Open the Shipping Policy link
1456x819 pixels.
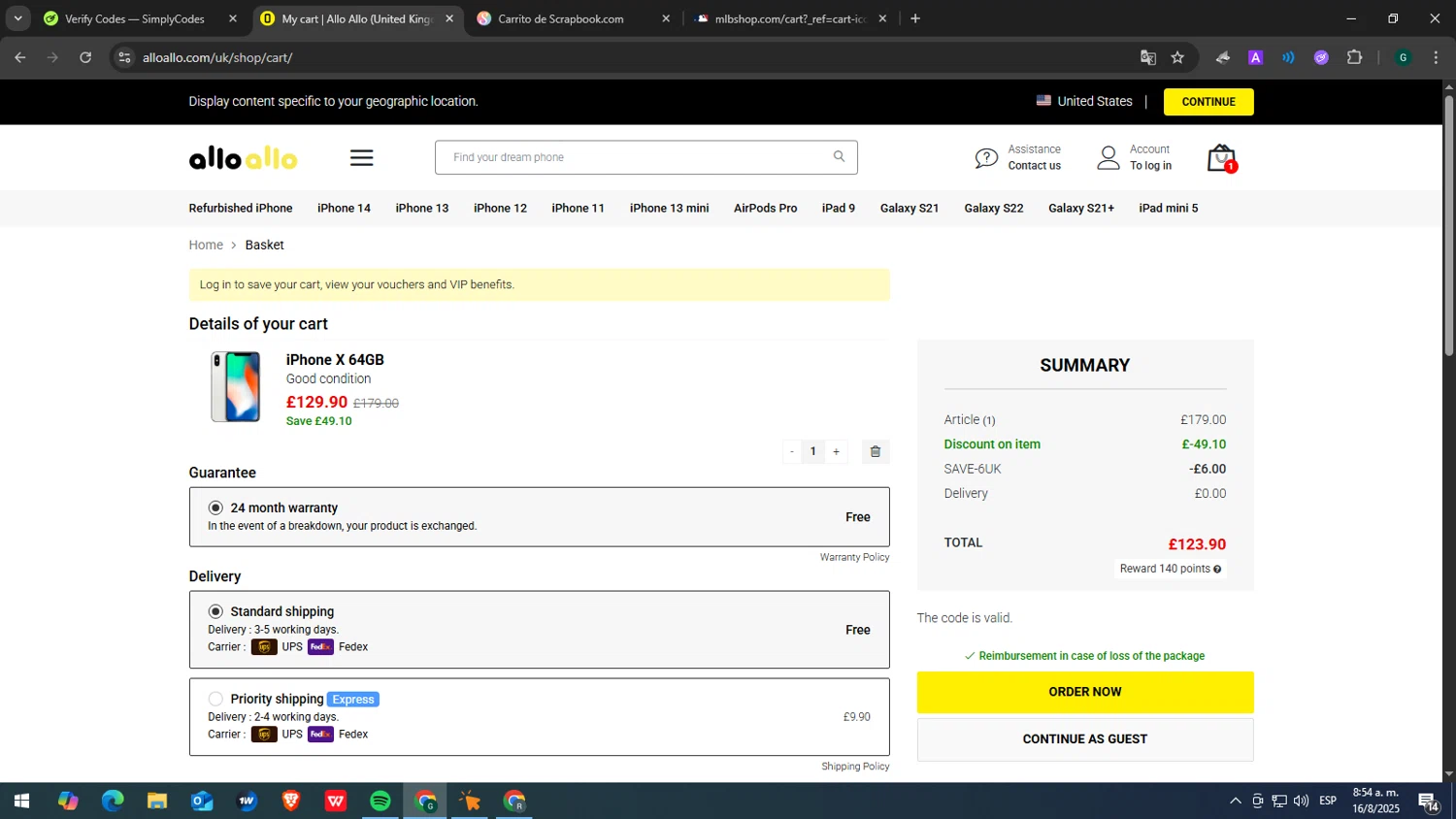click(855, 767)
